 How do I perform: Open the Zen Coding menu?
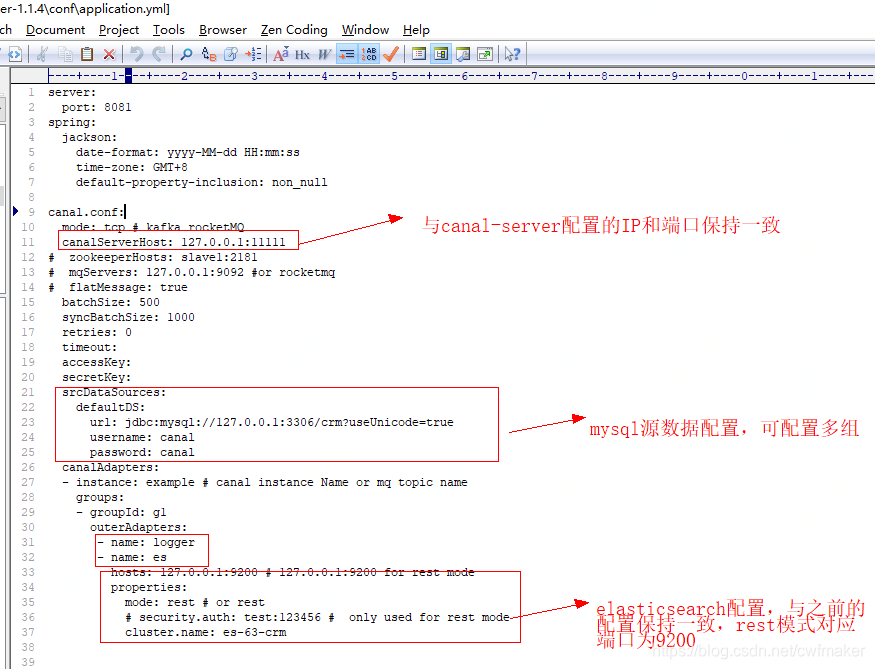point(294,30)
